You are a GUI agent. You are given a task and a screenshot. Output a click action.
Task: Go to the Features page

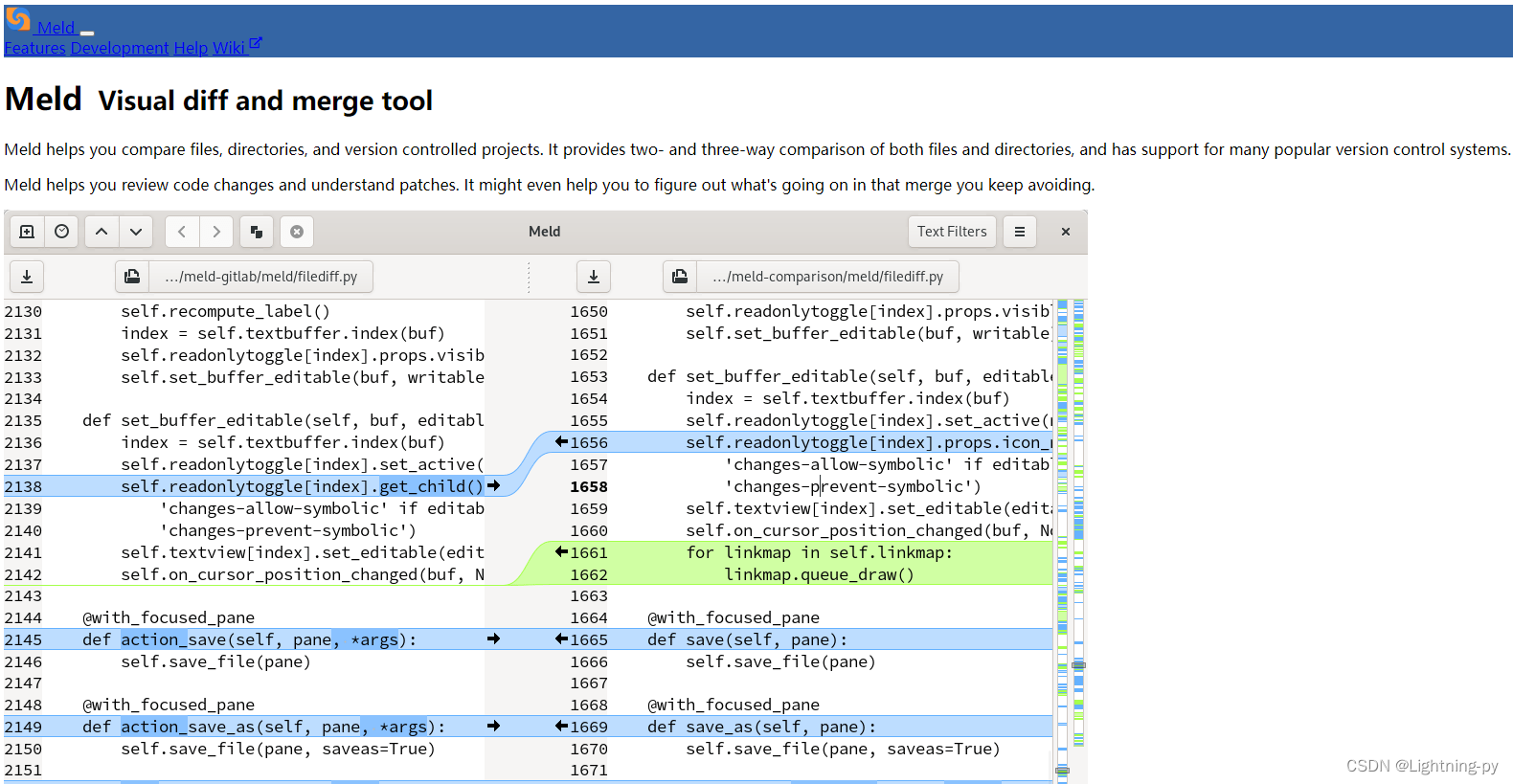(34, 48)
